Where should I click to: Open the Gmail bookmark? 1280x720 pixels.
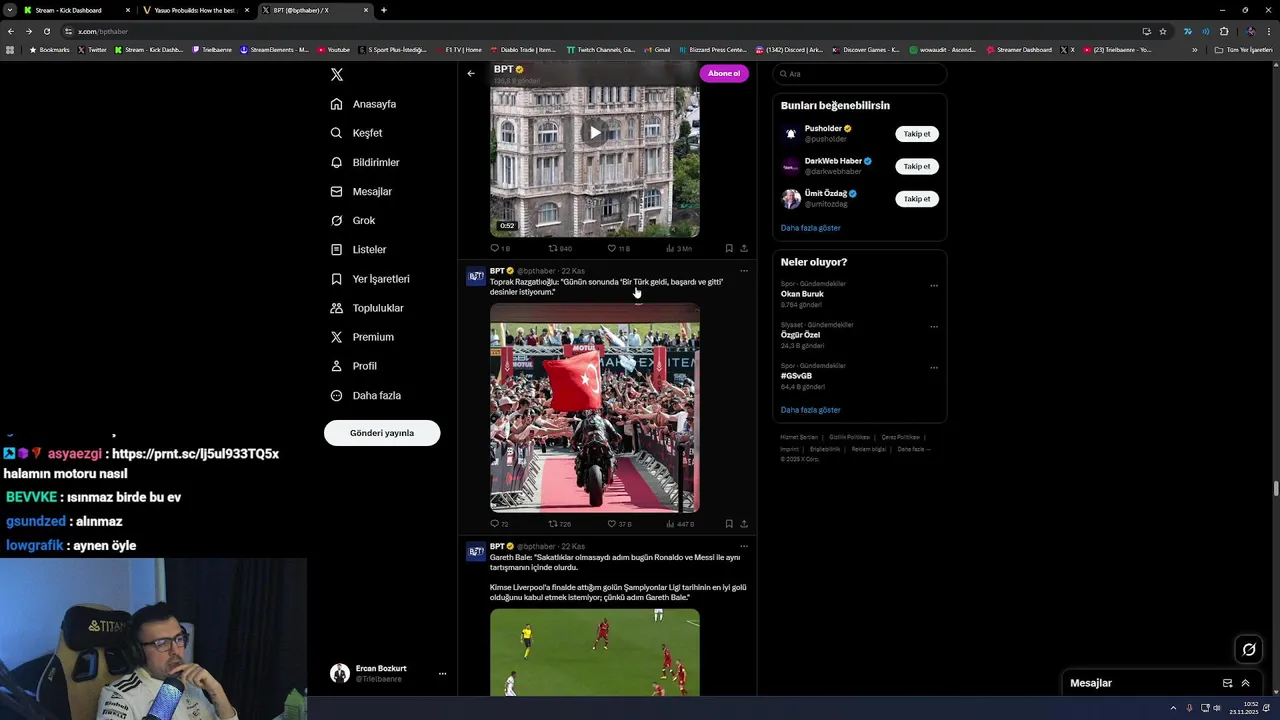(x=658, y=50)
